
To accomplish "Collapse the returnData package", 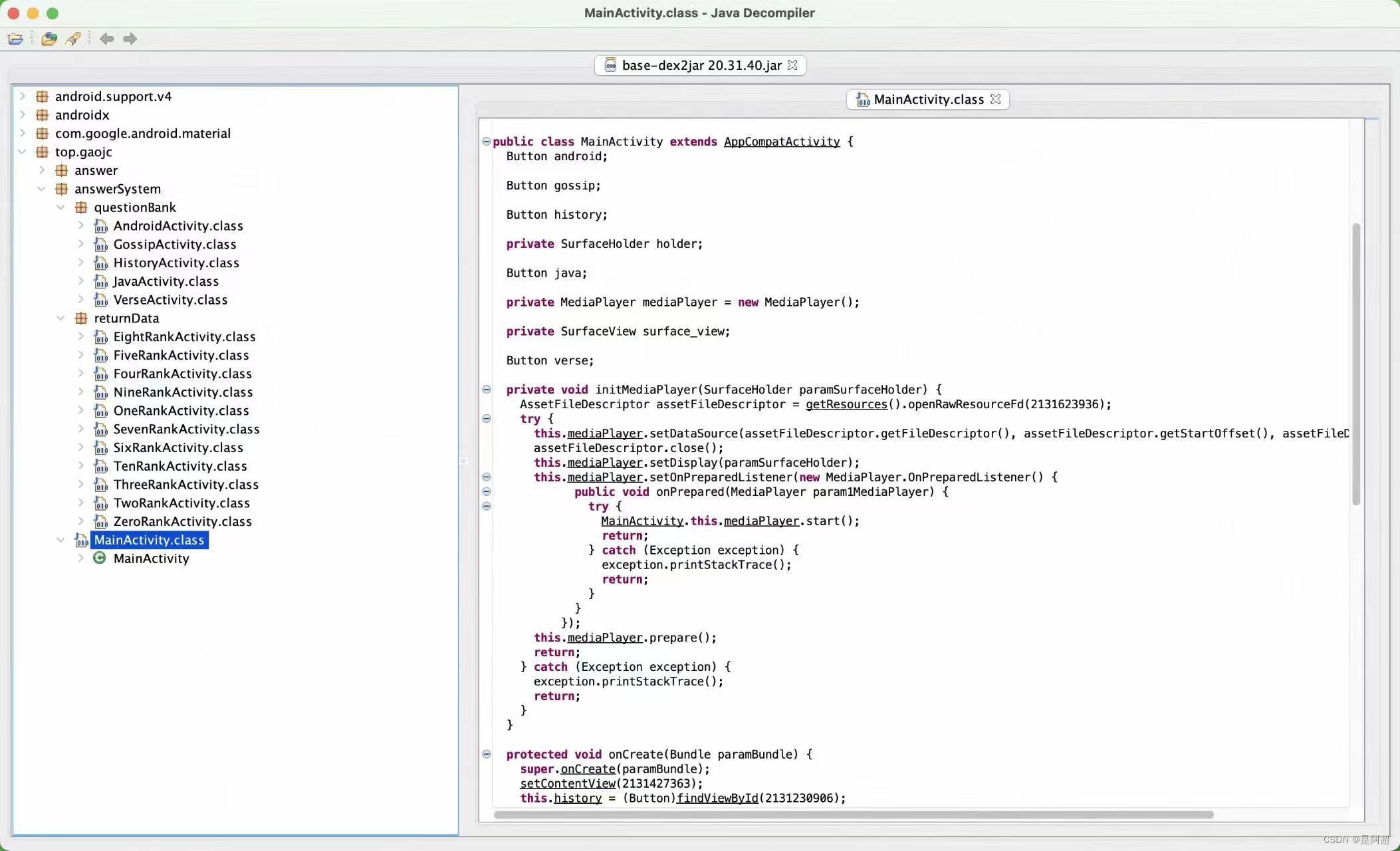I will [61, 318].
